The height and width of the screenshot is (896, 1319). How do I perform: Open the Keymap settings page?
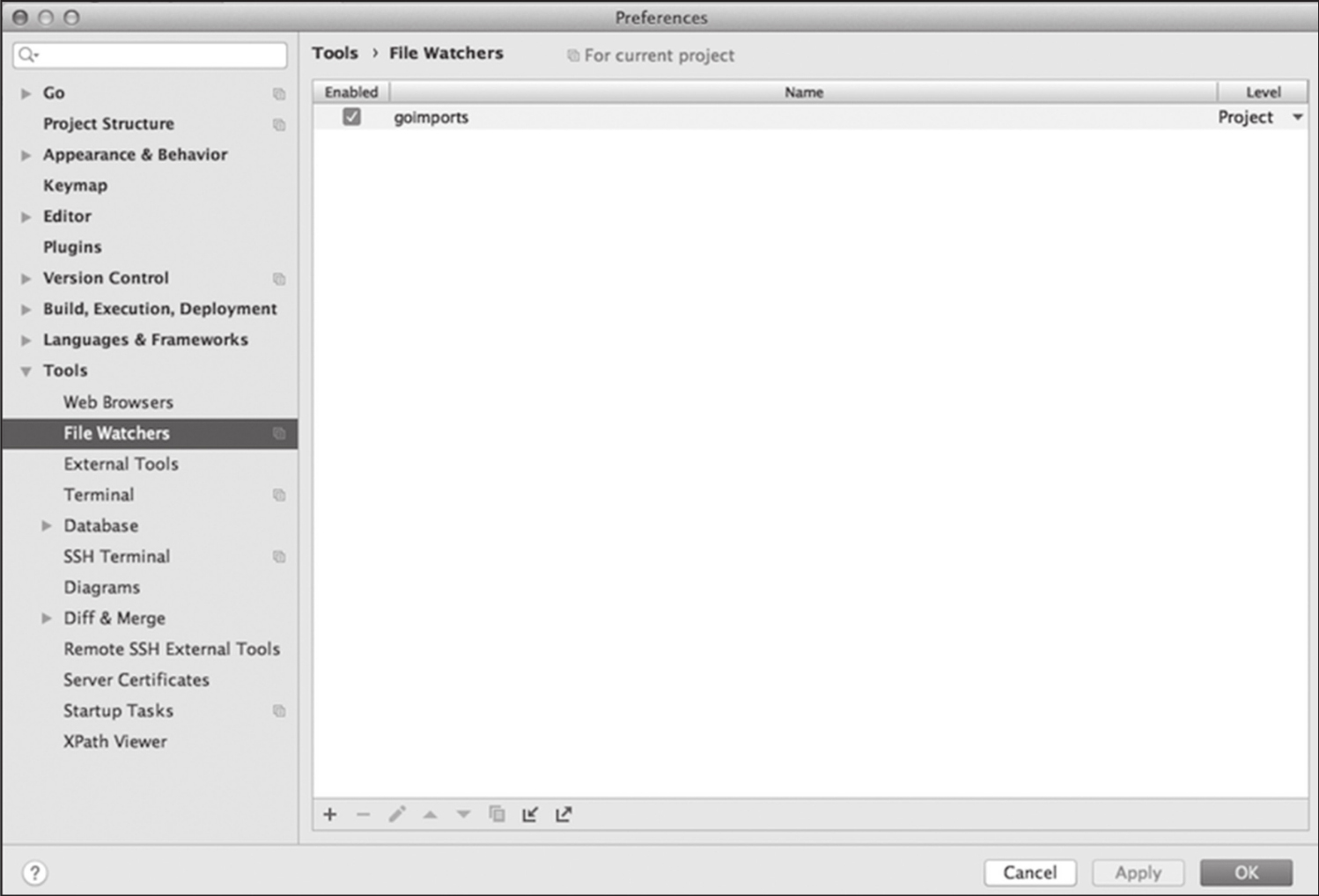75,186
